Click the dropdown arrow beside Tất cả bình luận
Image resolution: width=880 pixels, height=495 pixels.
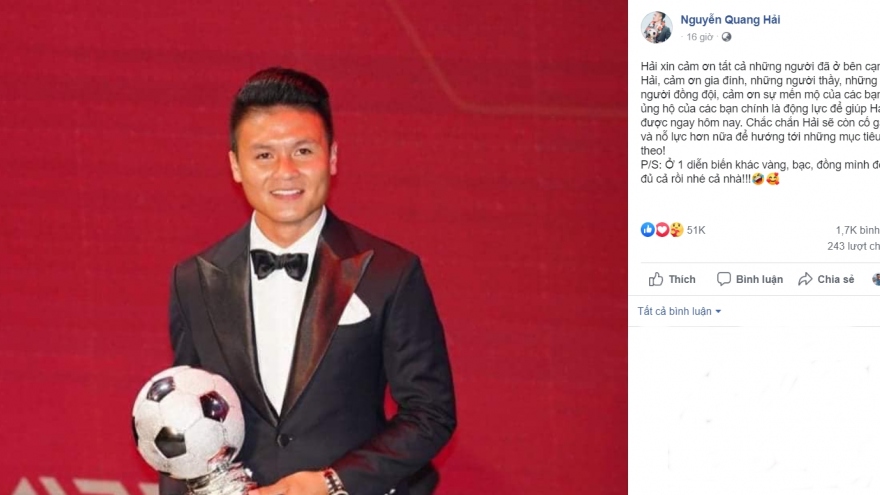tap(718, 311)
